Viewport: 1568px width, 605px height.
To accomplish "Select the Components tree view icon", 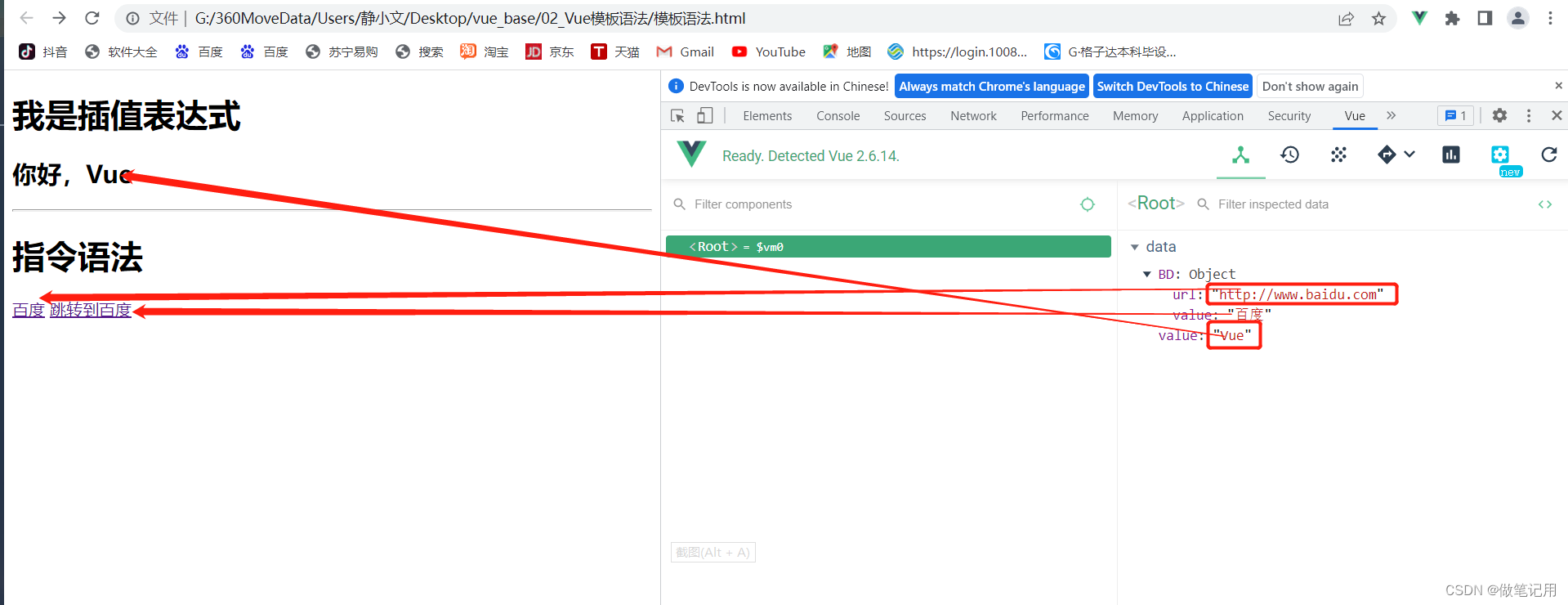I will pos(1240,155).
